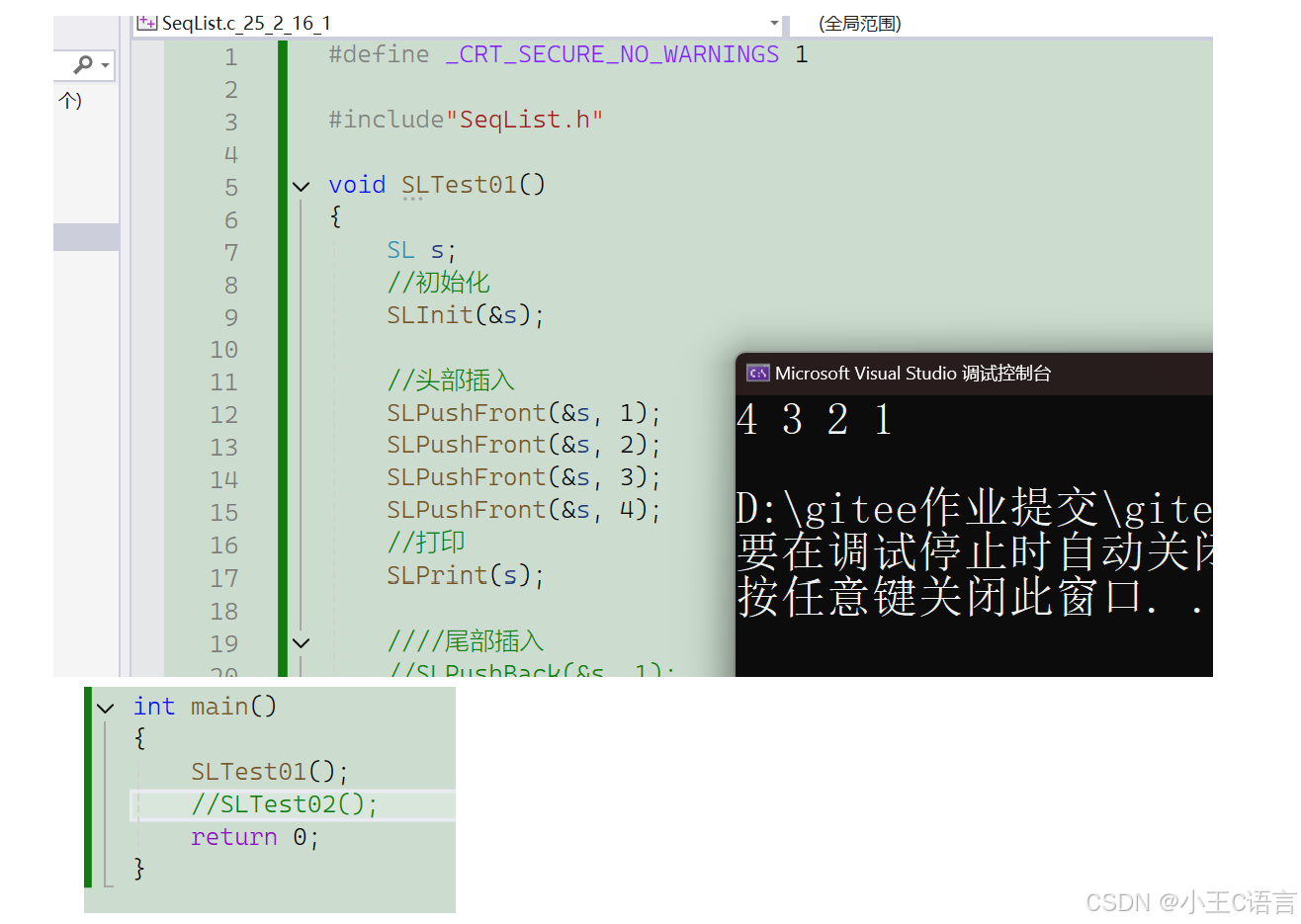Click the //打印 comment
The height and width of the screenshot is (924, 1301).
point(426,543)
